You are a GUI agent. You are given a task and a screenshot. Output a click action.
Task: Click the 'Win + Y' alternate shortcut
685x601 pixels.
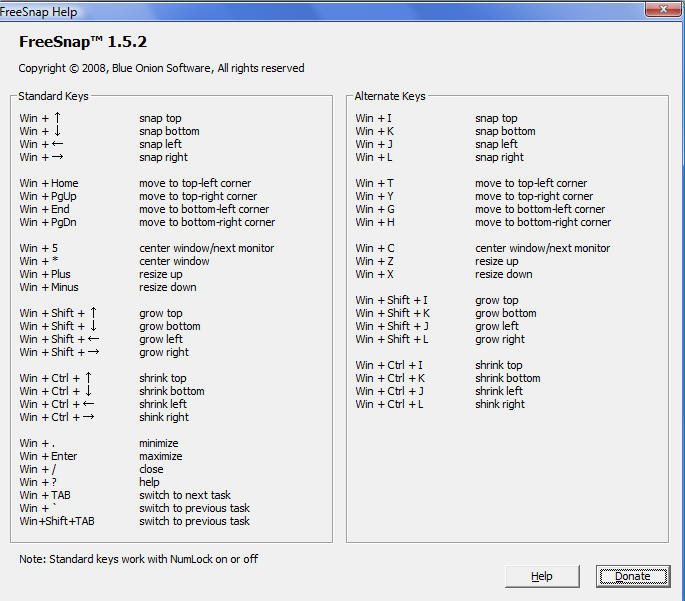[374, 196]
